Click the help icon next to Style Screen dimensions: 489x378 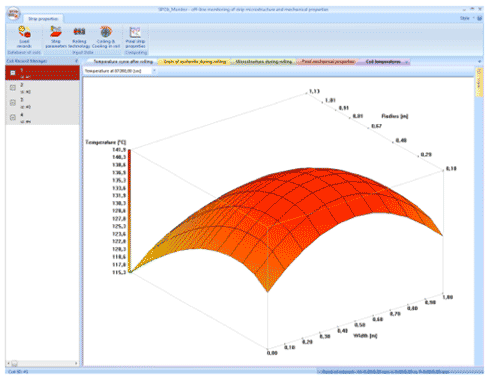tap(479, 18)
